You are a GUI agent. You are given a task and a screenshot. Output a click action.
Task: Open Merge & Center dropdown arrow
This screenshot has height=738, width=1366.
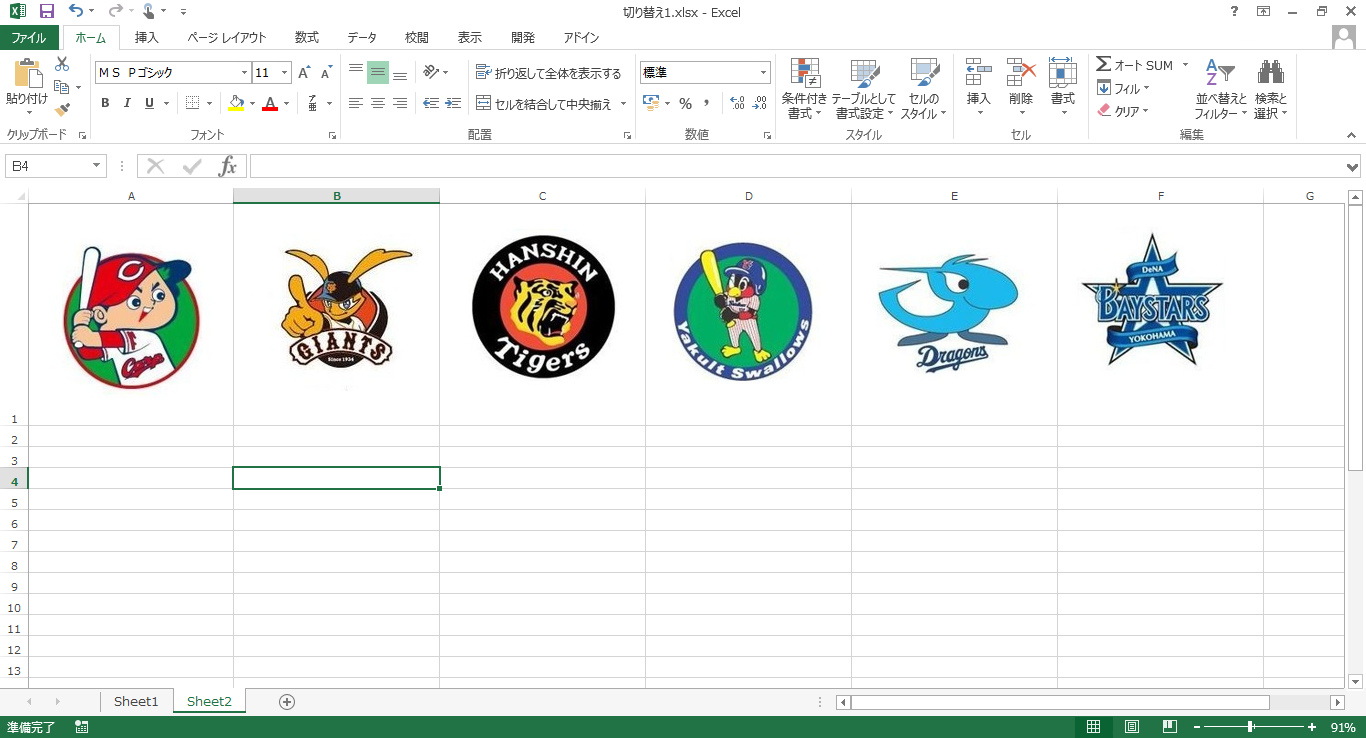[x=623, y=104]
